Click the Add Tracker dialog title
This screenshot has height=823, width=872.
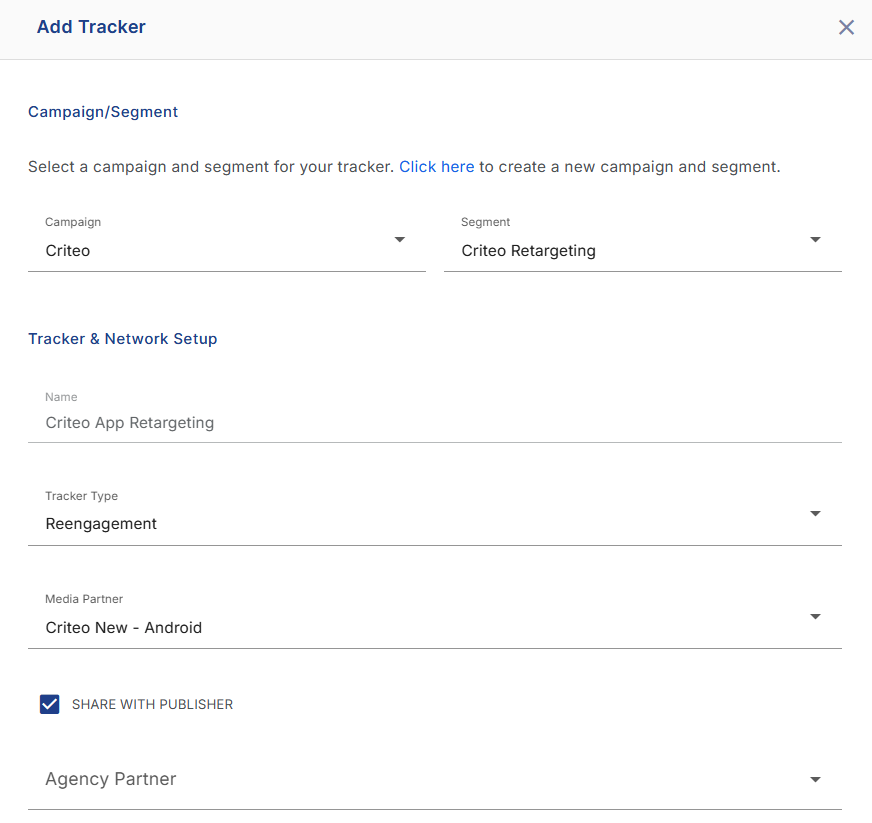pos(91,27)
